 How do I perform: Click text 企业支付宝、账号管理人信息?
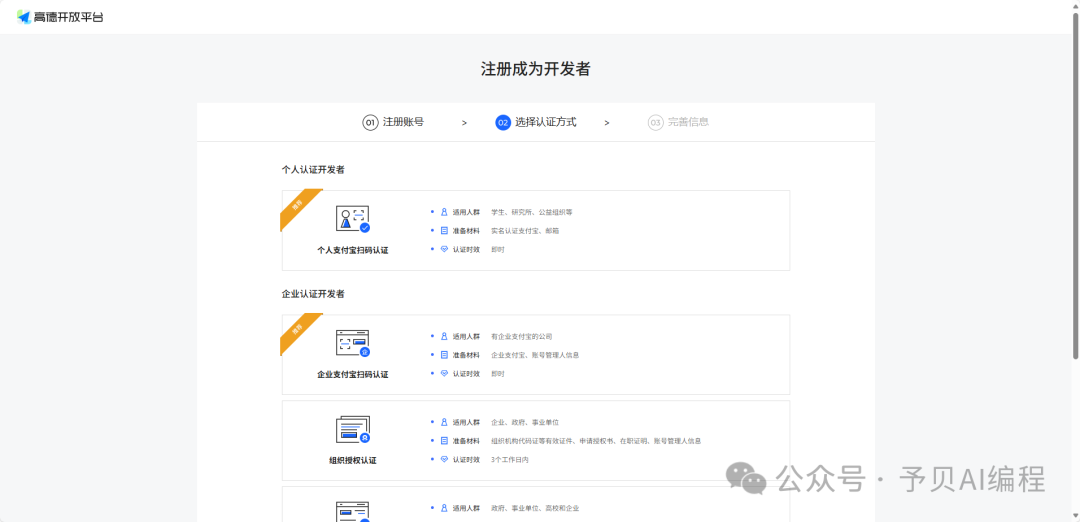(535, 355)
